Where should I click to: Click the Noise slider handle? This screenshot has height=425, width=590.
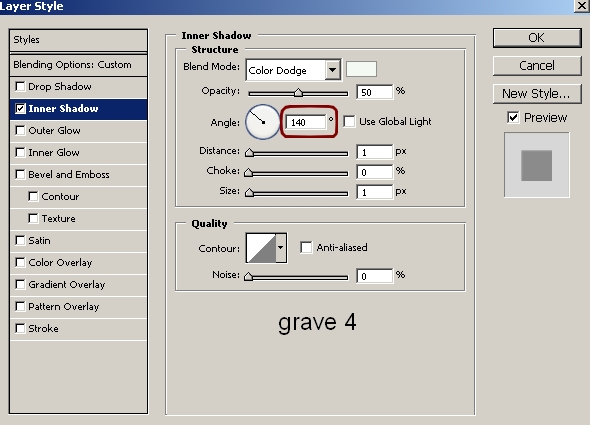pyautogui.click(x=248, y=277)
